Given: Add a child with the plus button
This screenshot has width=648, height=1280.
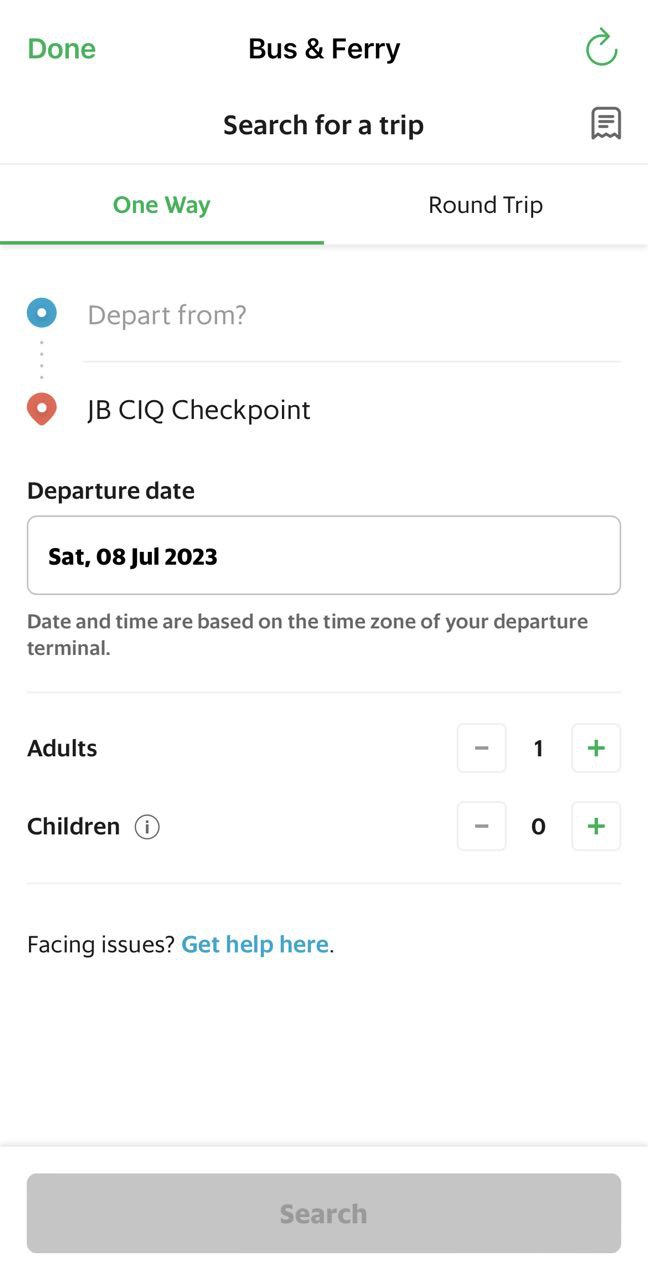Looking at the screenshot, I should [x=596, y=826].
